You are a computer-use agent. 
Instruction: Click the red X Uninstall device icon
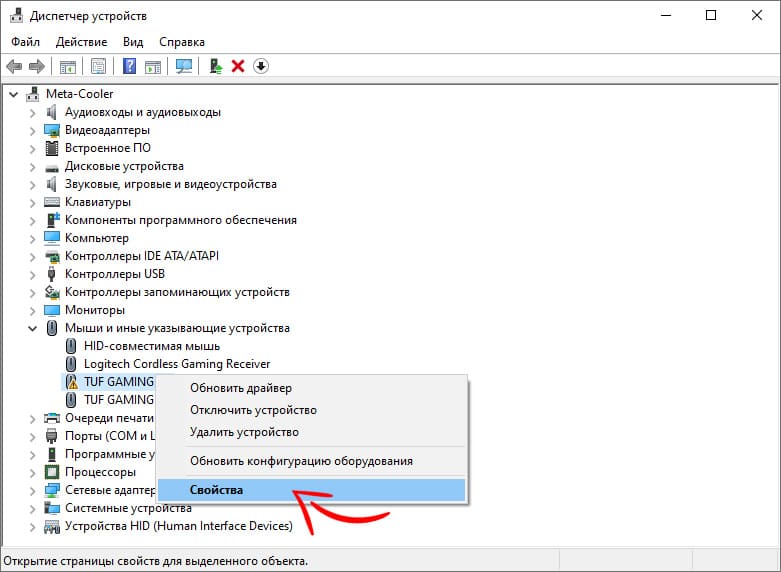pyautogui.click(x=238, y=66)
